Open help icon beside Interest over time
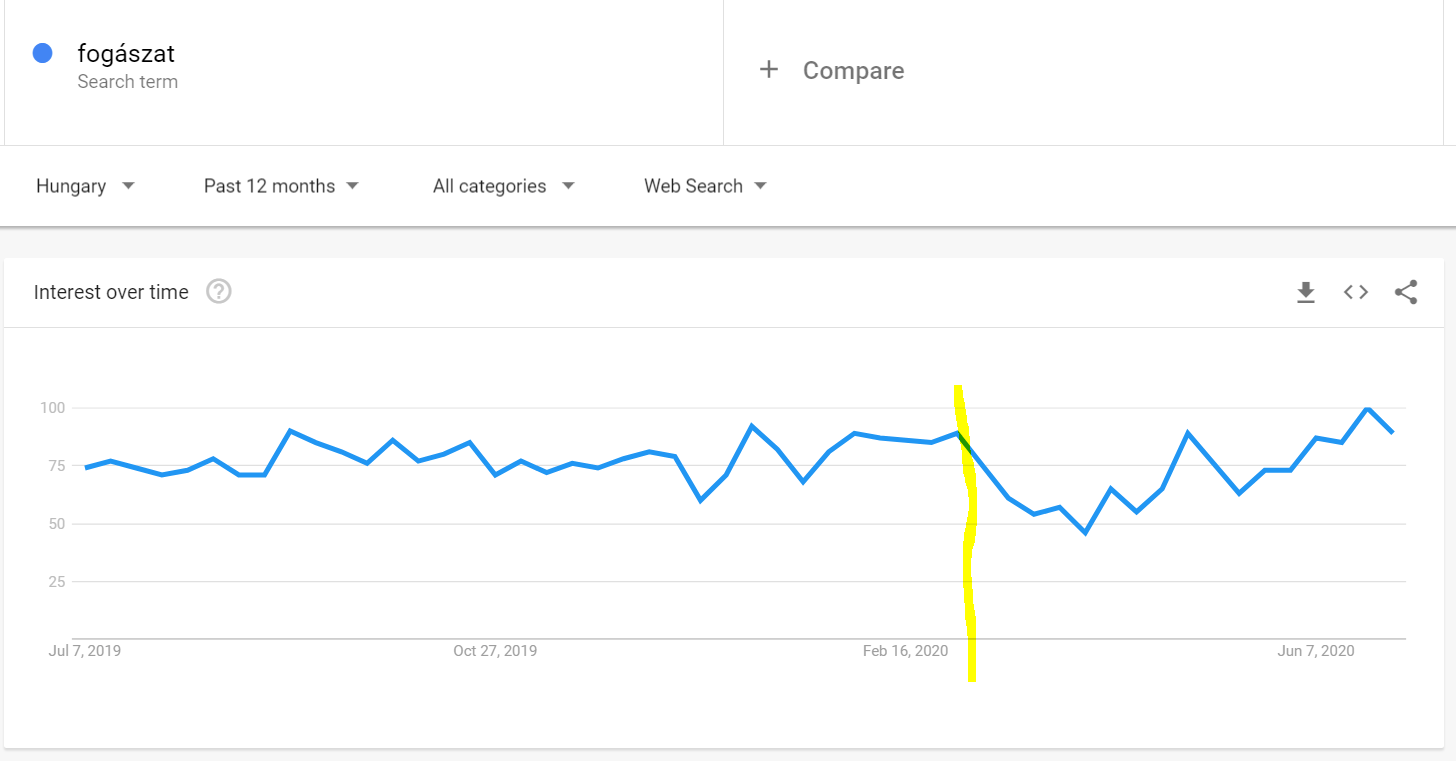 (219, 292)
